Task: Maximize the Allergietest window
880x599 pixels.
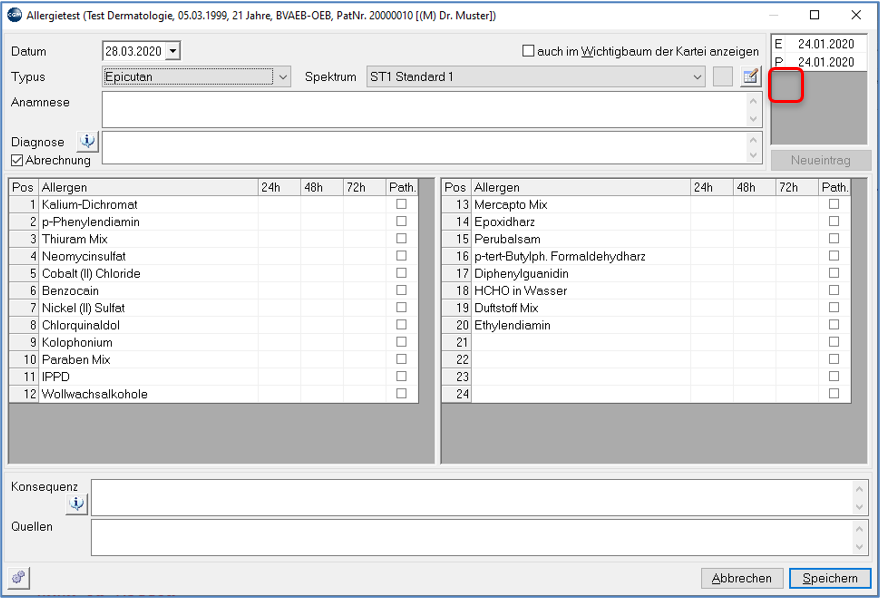Action: [x=814, y=15]
